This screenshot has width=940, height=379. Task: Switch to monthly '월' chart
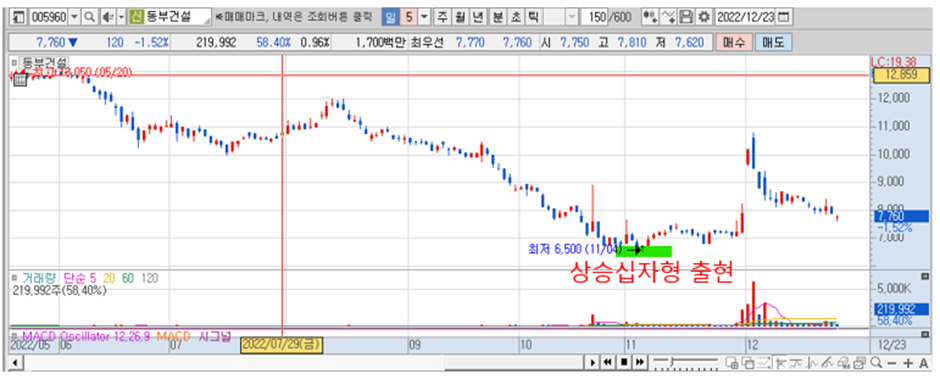[x=460, y=17]
